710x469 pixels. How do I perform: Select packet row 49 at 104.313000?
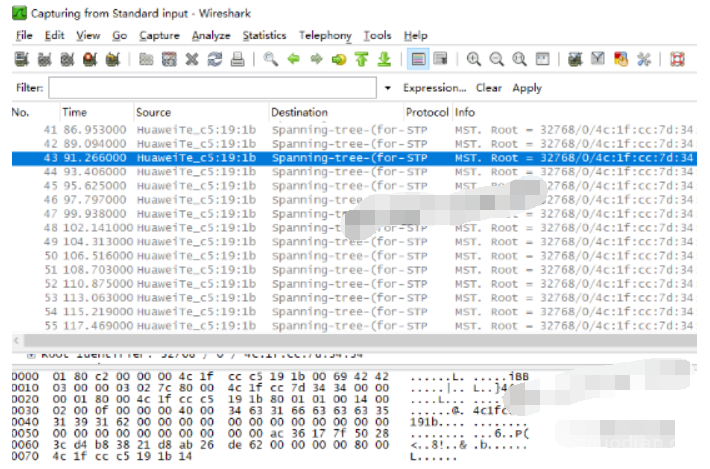pyautogui.click(x=354, y=242)
